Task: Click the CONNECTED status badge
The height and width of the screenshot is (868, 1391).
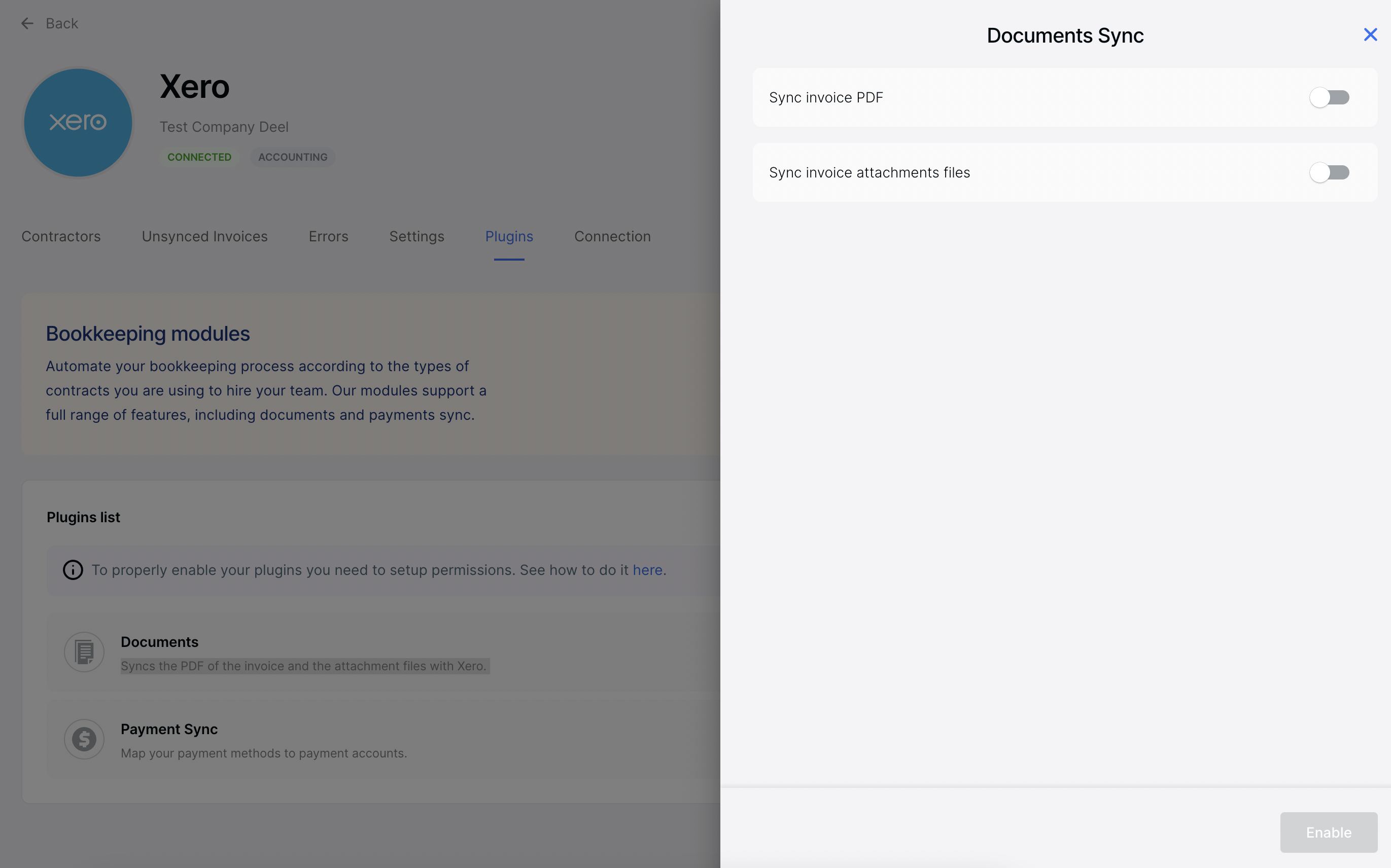Action: [199, 157]
